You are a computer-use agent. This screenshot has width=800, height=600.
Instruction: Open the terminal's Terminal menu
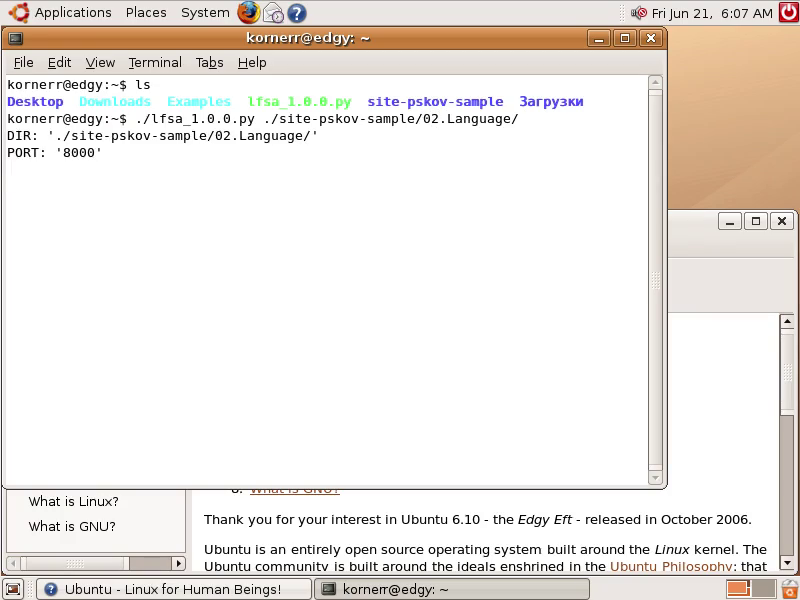155,62
